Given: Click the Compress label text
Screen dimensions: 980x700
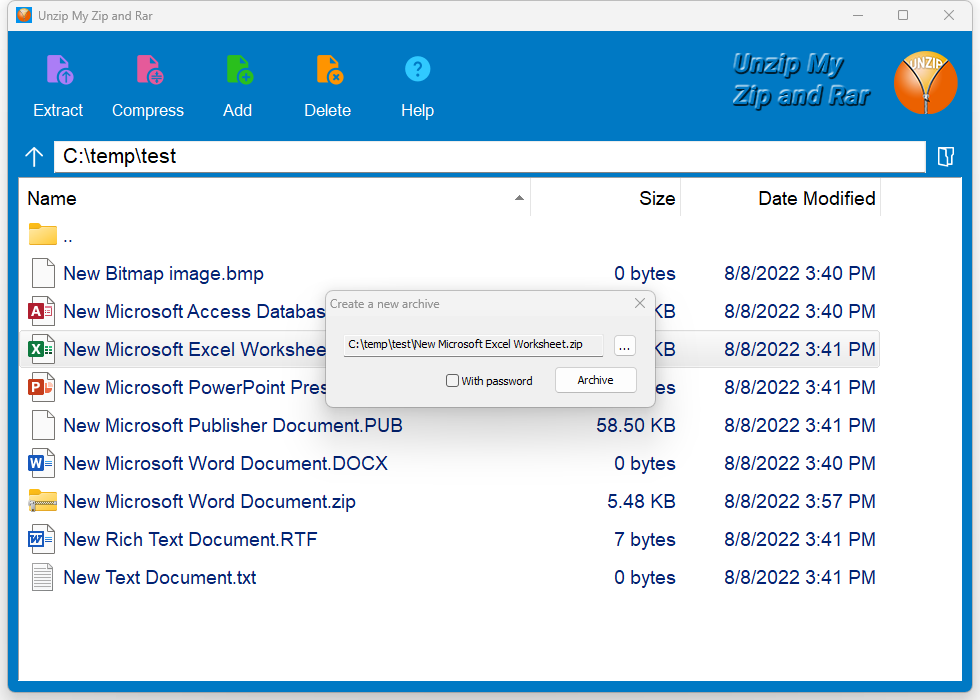Looking at the screenshot, I should pos(148,111).
